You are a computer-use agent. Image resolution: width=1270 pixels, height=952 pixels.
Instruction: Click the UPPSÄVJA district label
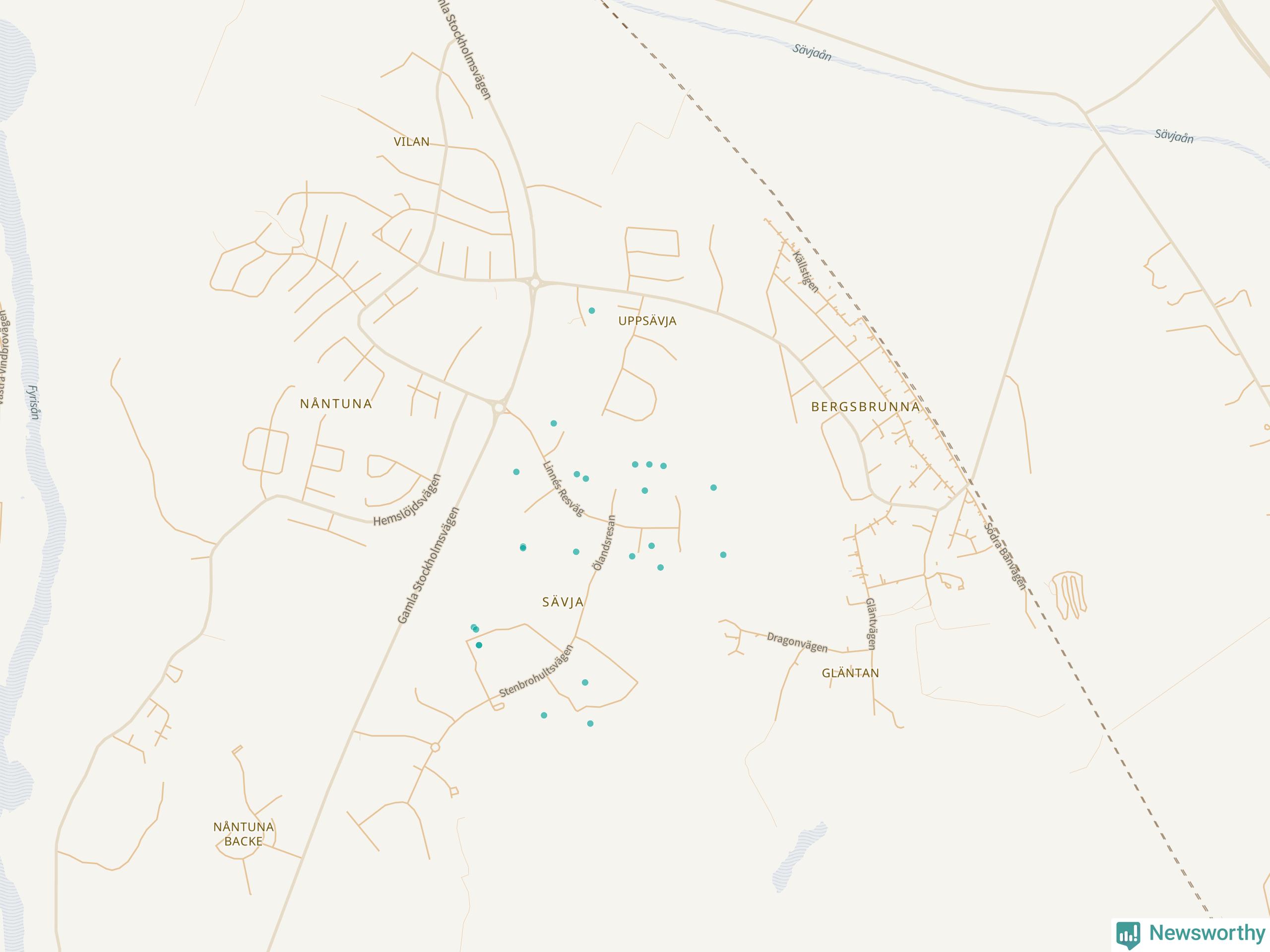tap(647, 321)
